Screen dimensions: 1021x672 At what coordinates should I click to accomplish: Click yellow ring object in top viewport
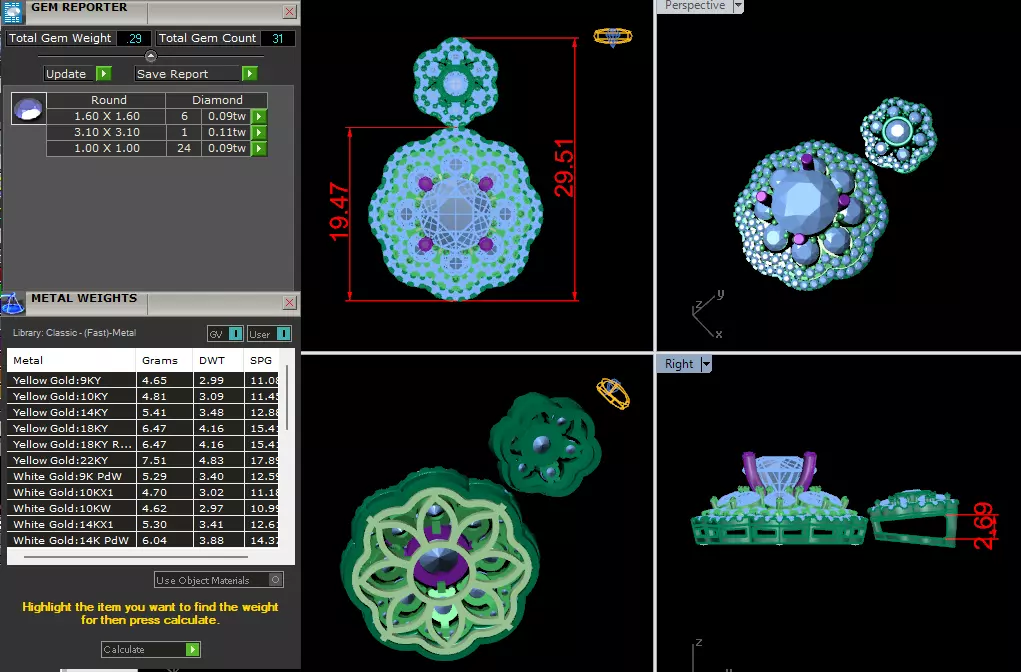(x=613, y=36)
